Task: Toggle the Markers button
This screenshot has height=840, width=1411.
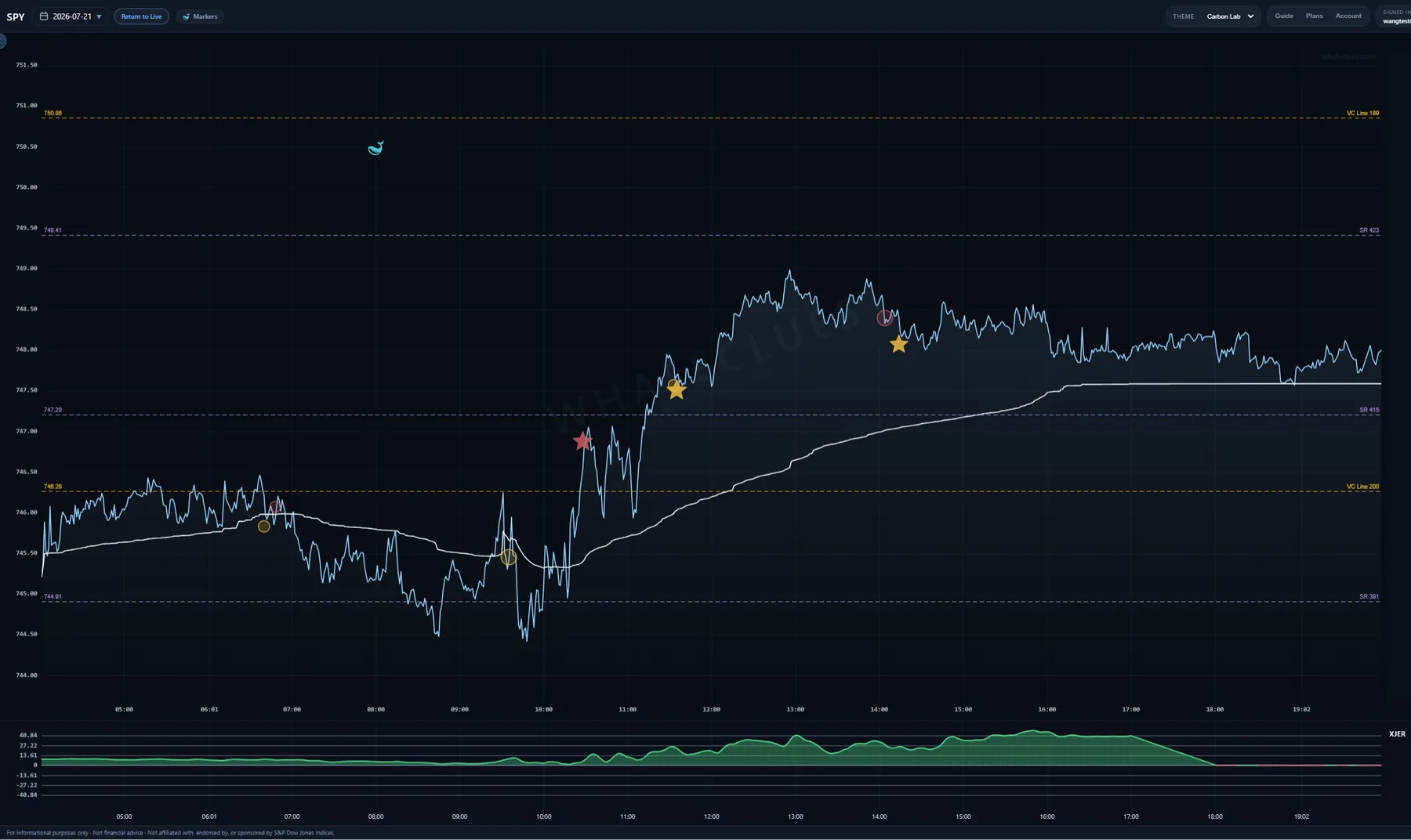Action: click(200, 16)
